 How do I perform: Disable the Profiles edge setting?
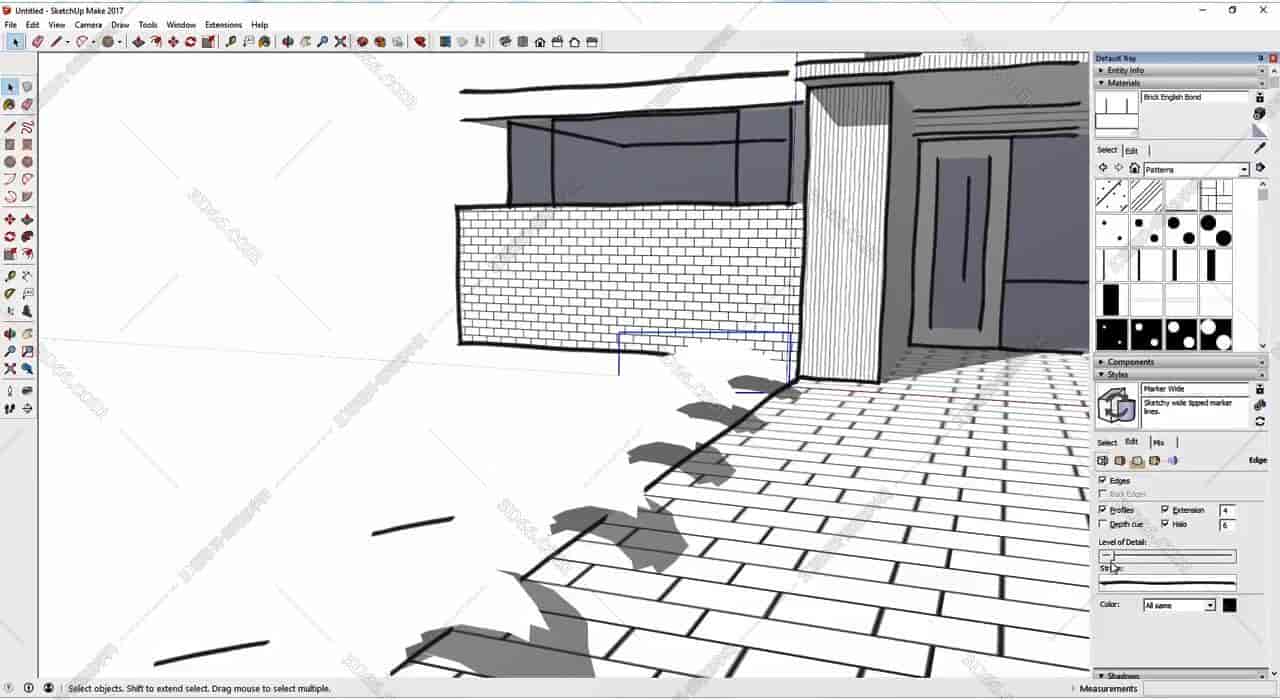tap(1102, 509)
